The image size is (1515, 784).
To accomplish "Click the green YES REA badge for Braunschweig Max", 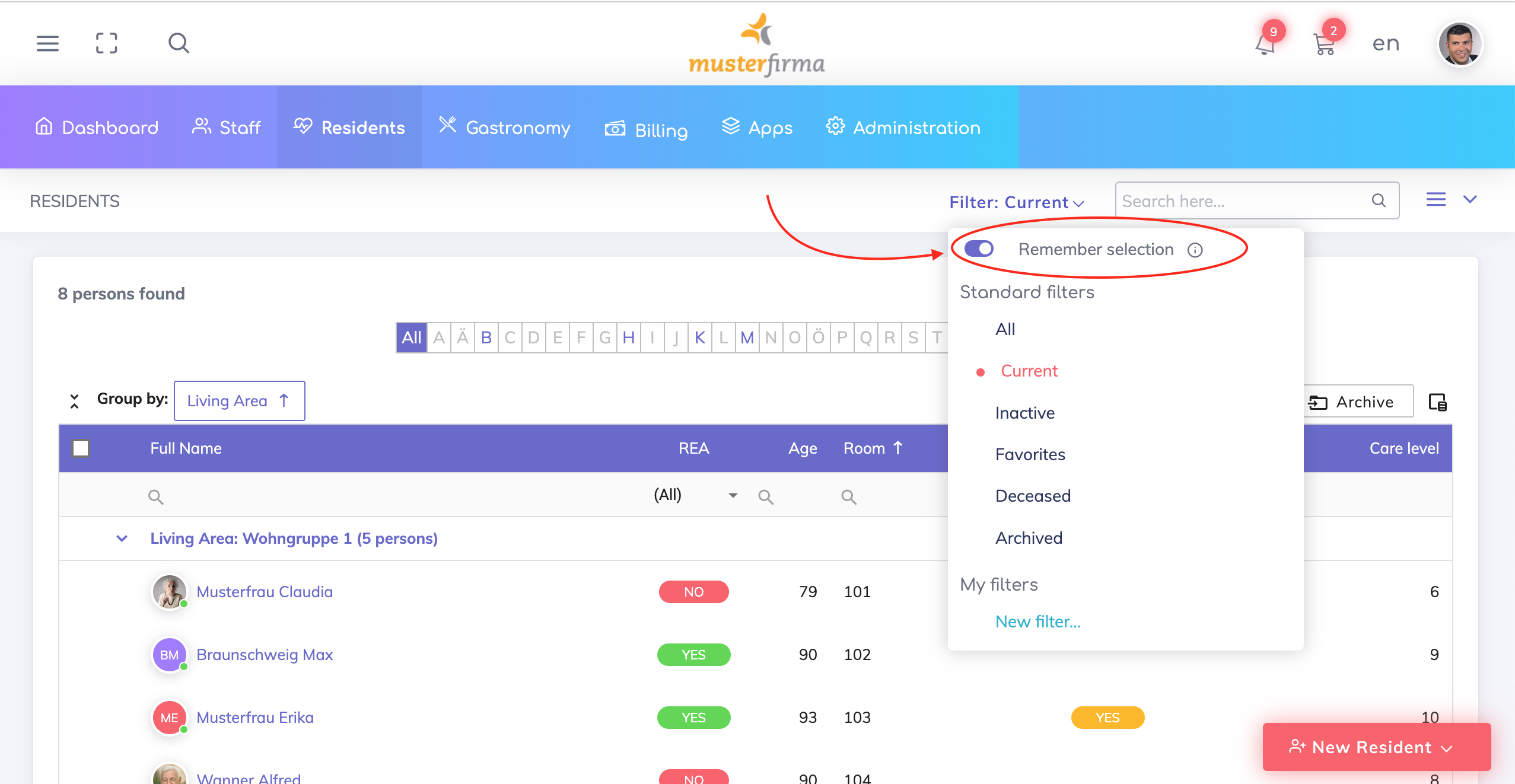I will click(693, 655).
